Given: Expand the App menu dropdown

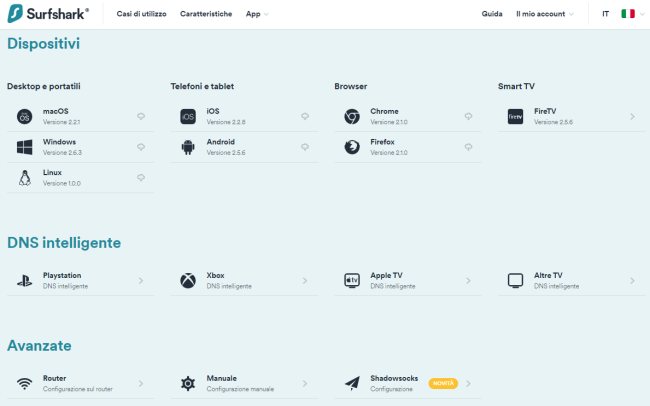Looking at the screenshot, I should pos(257,14).
